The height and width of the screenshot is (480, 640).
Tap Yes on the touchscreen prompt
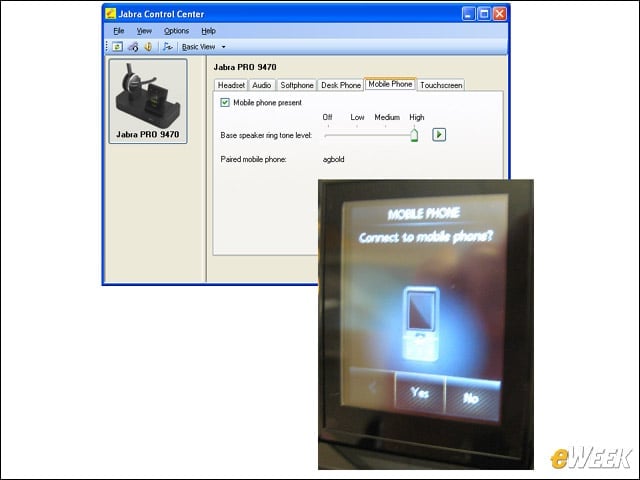420,393
